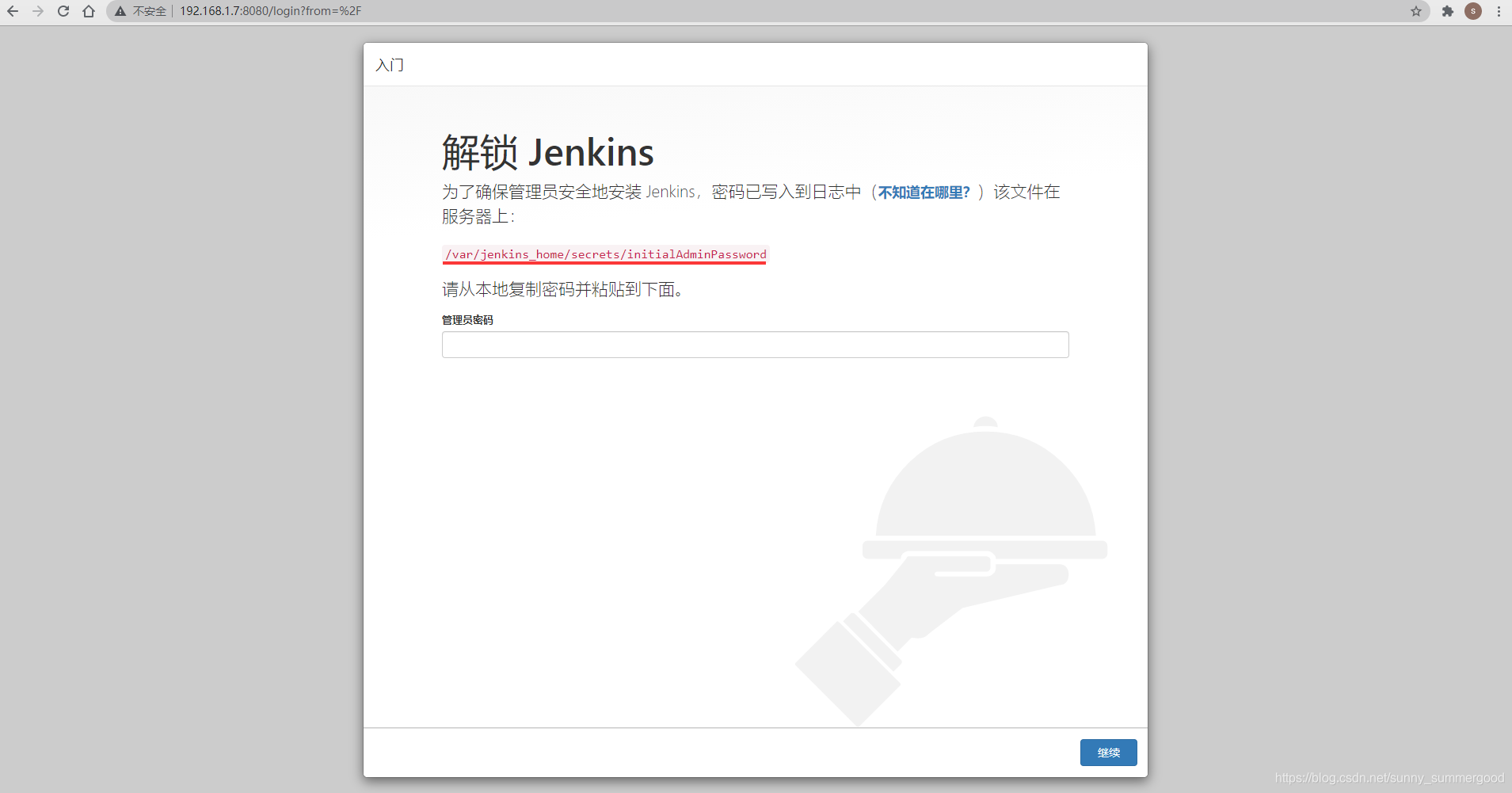1512x793 pixels.
Task: Focus the 管理员密码 password input field
Action: click(754, 345)
